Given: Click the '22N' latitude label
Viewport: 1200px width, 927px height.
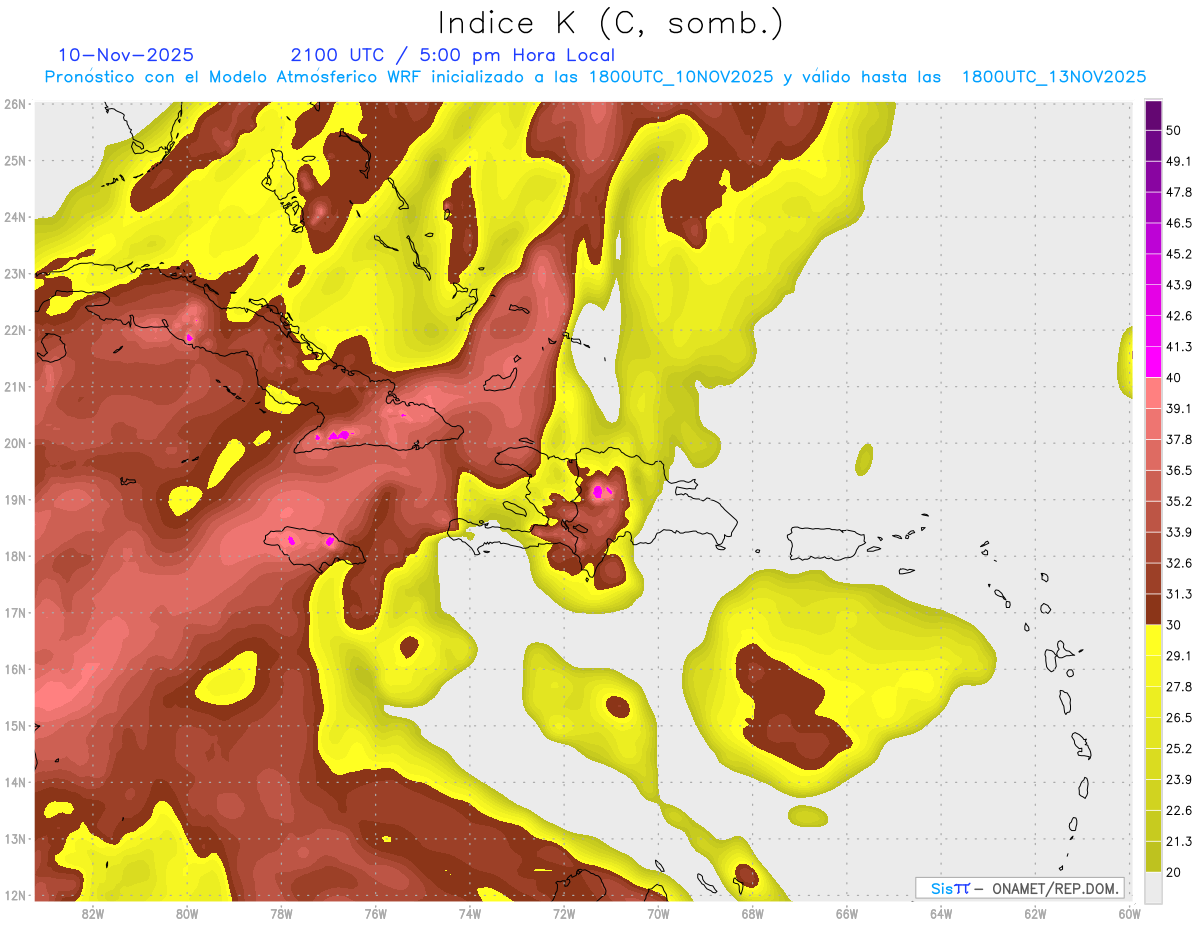Looking at the screenshot, I should (14, 330).
